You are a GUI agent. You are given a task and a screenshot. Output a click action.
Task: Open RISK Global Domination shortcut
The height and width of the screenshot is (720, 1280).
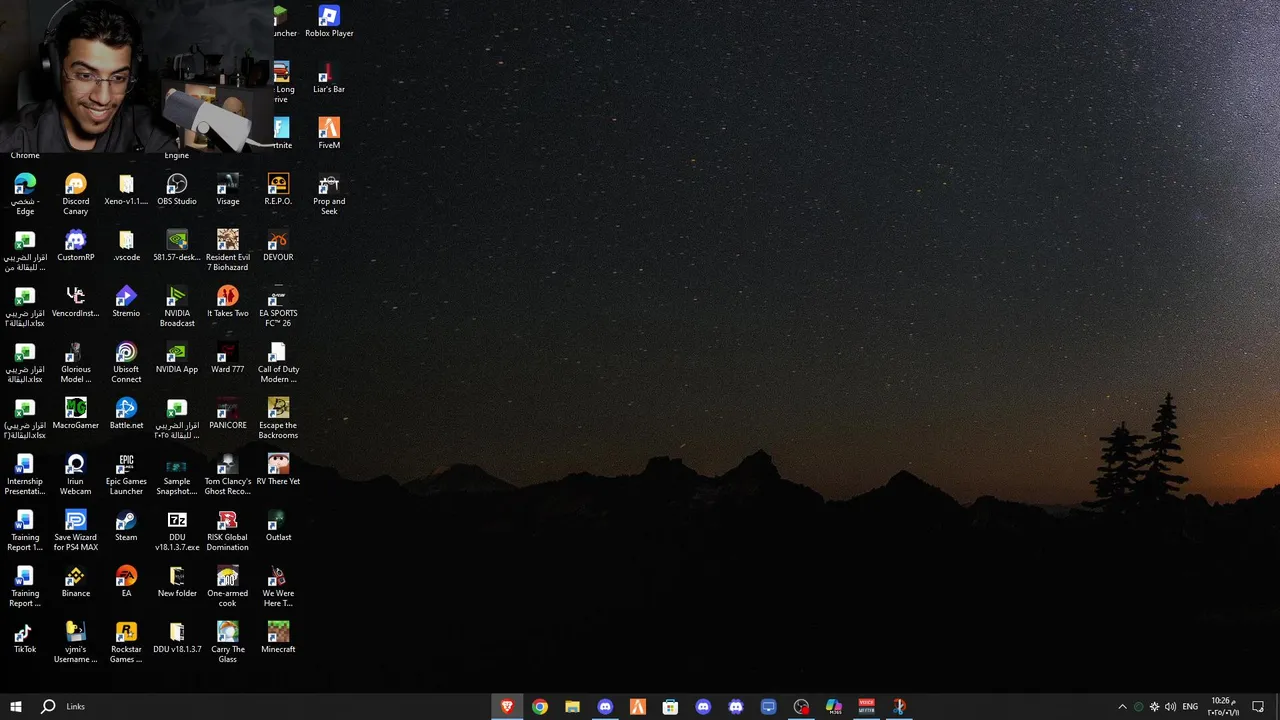tap(228, 531)
